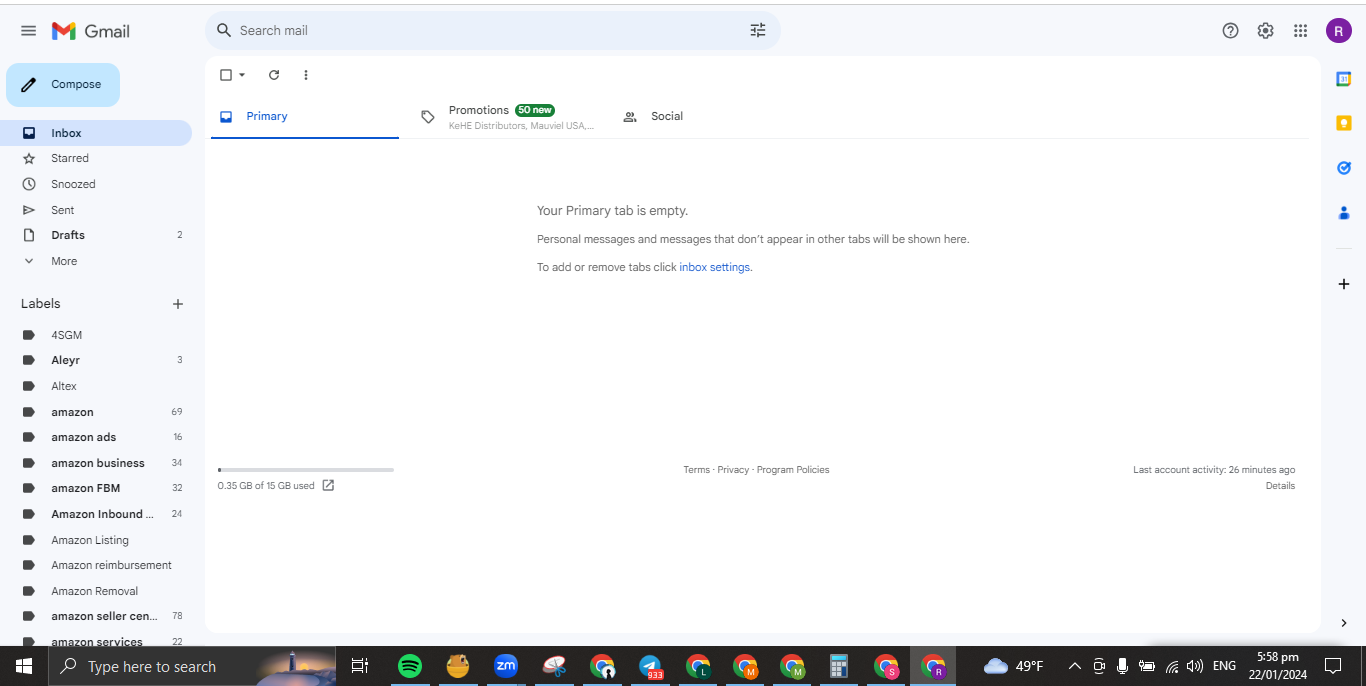The height and width of the screenshot is (686, 1366).
Task: Open the storage management external link icon
Action: [328, 486]
